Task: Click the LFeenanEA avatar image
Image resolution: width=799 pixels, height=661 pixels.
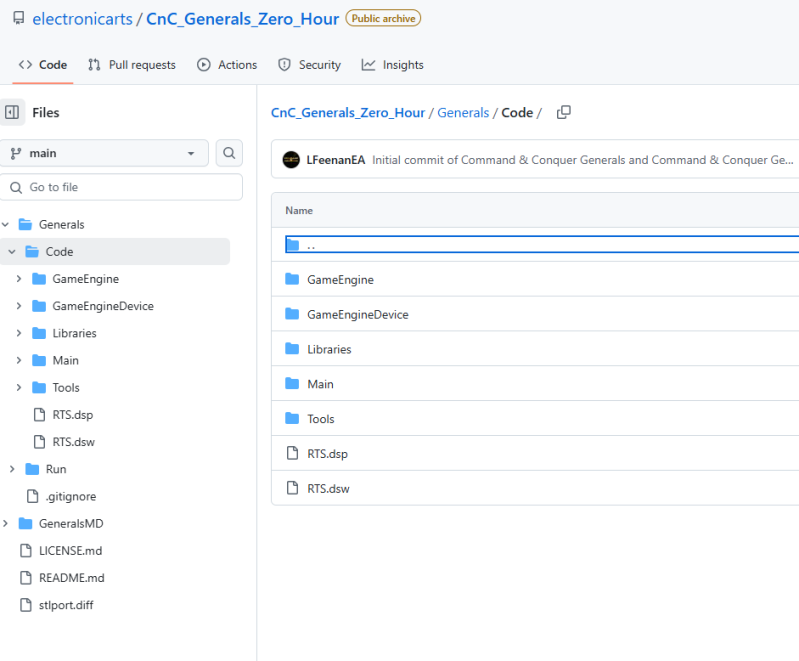Action: click(x=291, y=160)
